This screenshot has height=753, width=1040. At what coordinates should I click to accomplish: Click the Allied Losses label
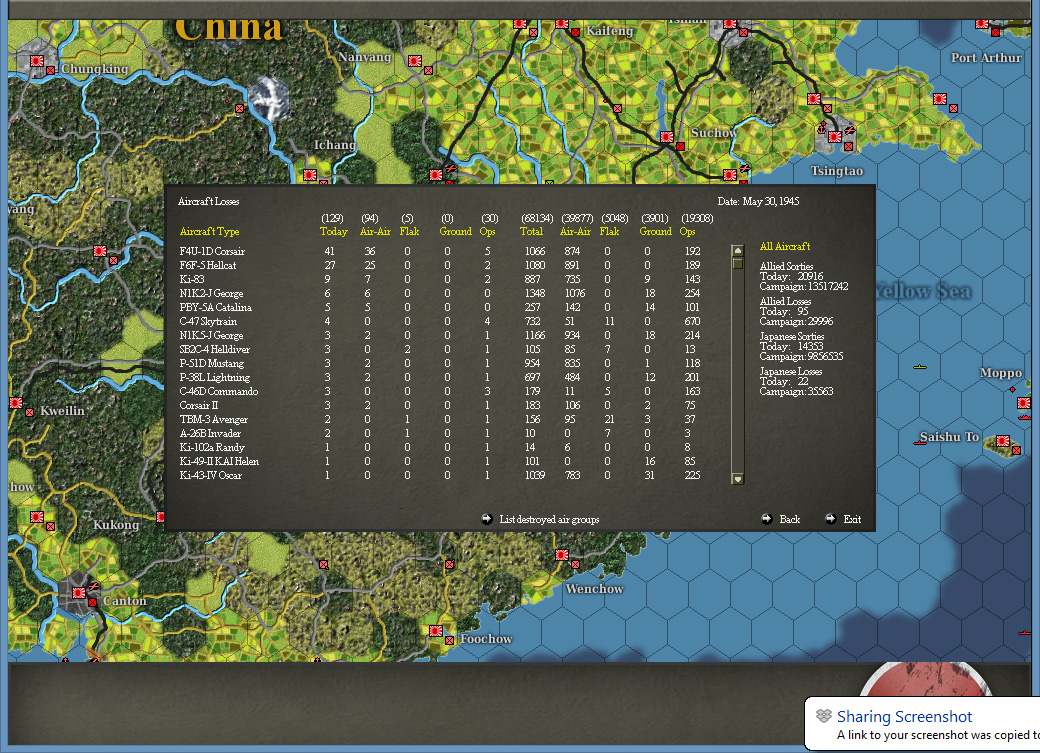pos(785,301)
